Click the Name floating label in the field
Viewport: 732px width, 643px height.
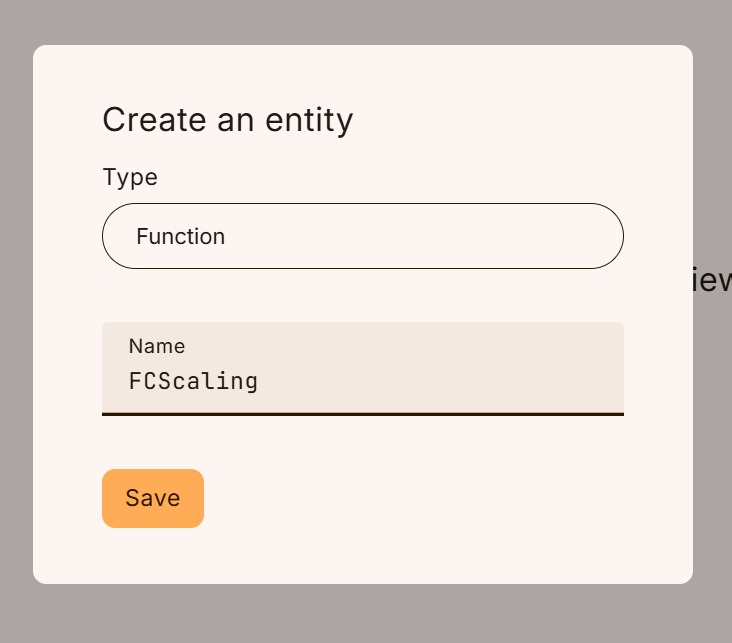(x=157, y=346)
